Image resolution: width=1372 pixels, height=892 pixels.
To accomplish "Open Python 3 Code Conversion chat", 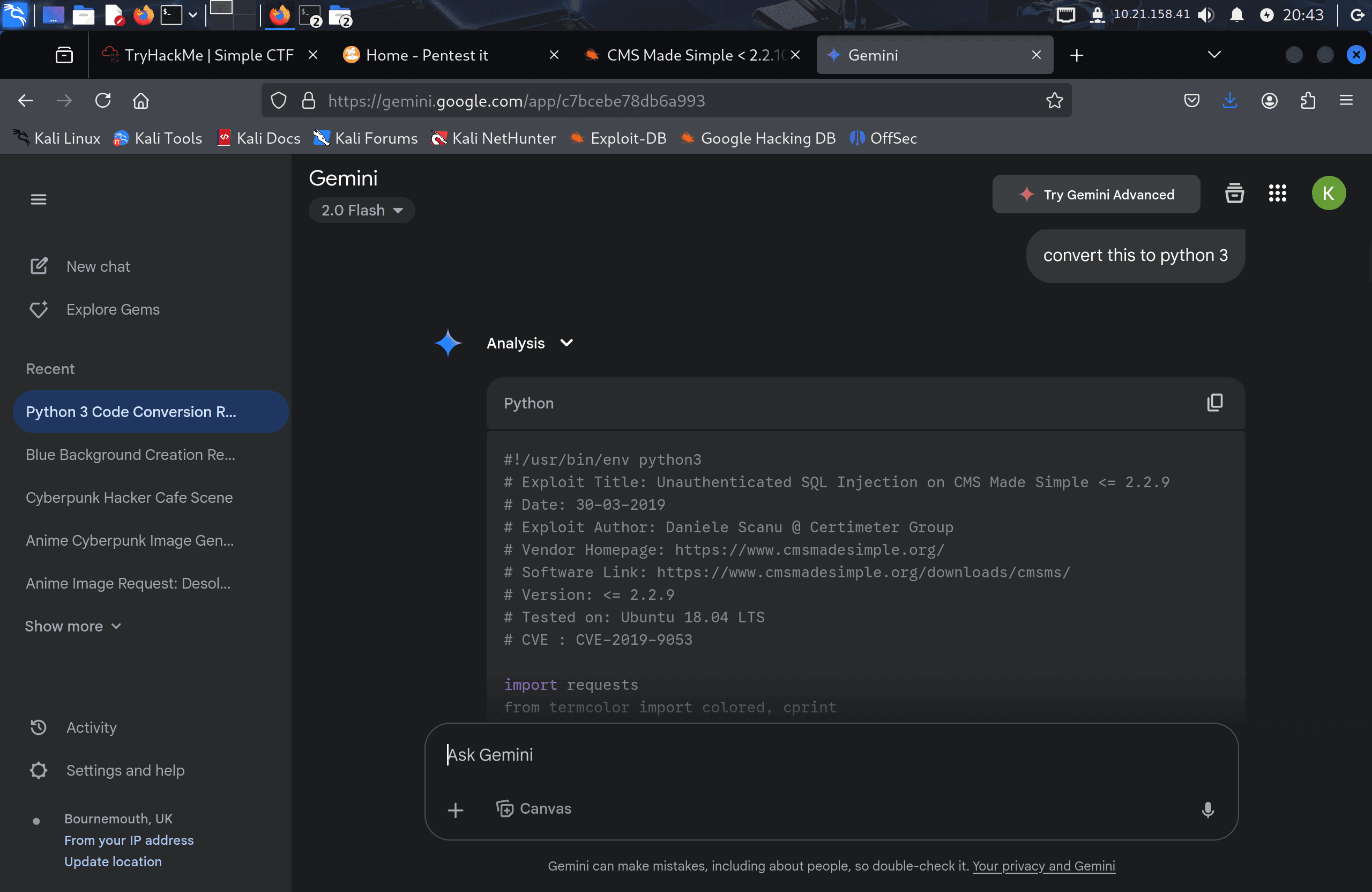I will coord(151,412).
